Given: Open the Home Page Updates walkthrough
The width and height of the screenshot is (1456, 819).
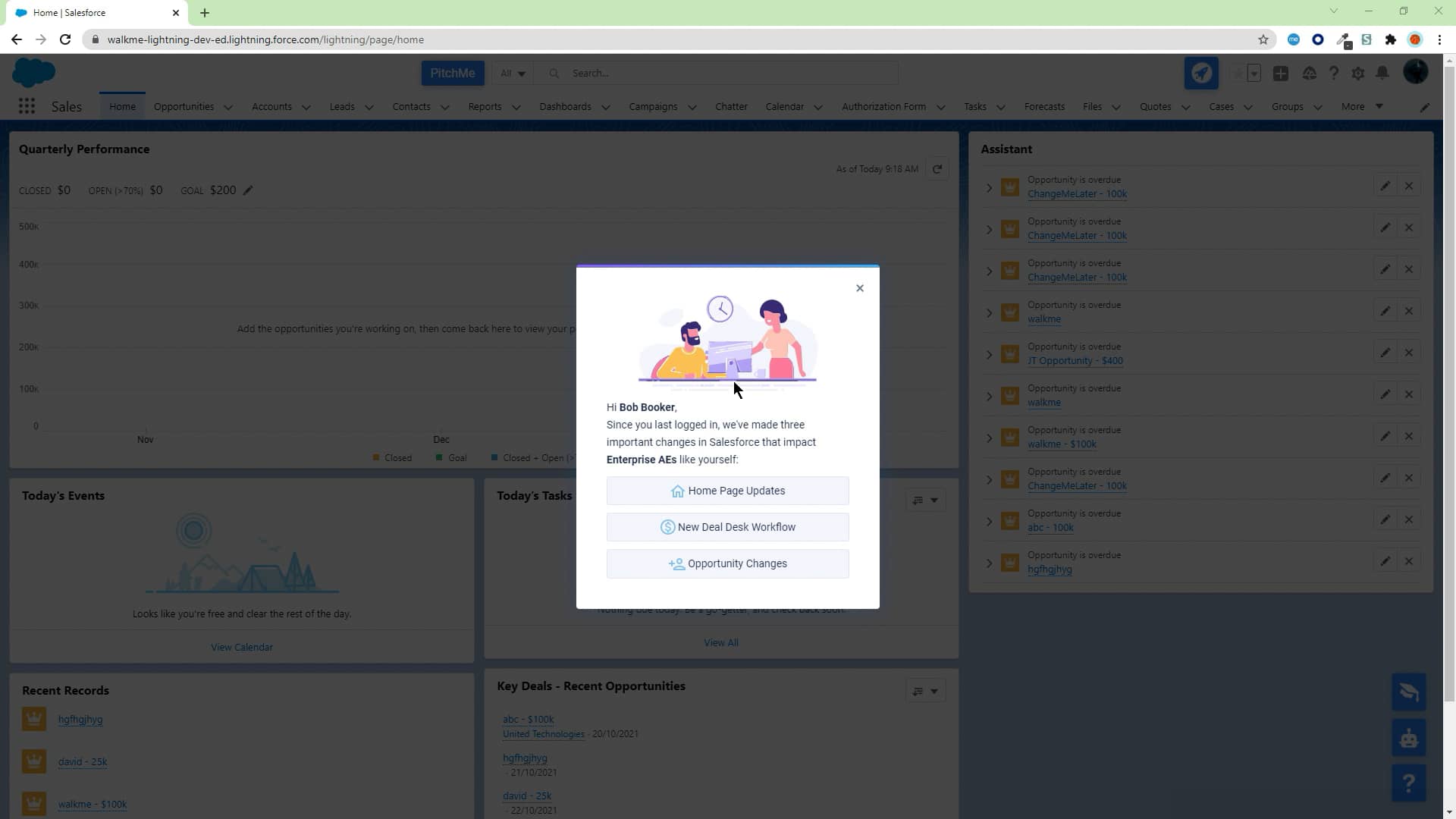Looking at the screenshot, I should 727,490.
